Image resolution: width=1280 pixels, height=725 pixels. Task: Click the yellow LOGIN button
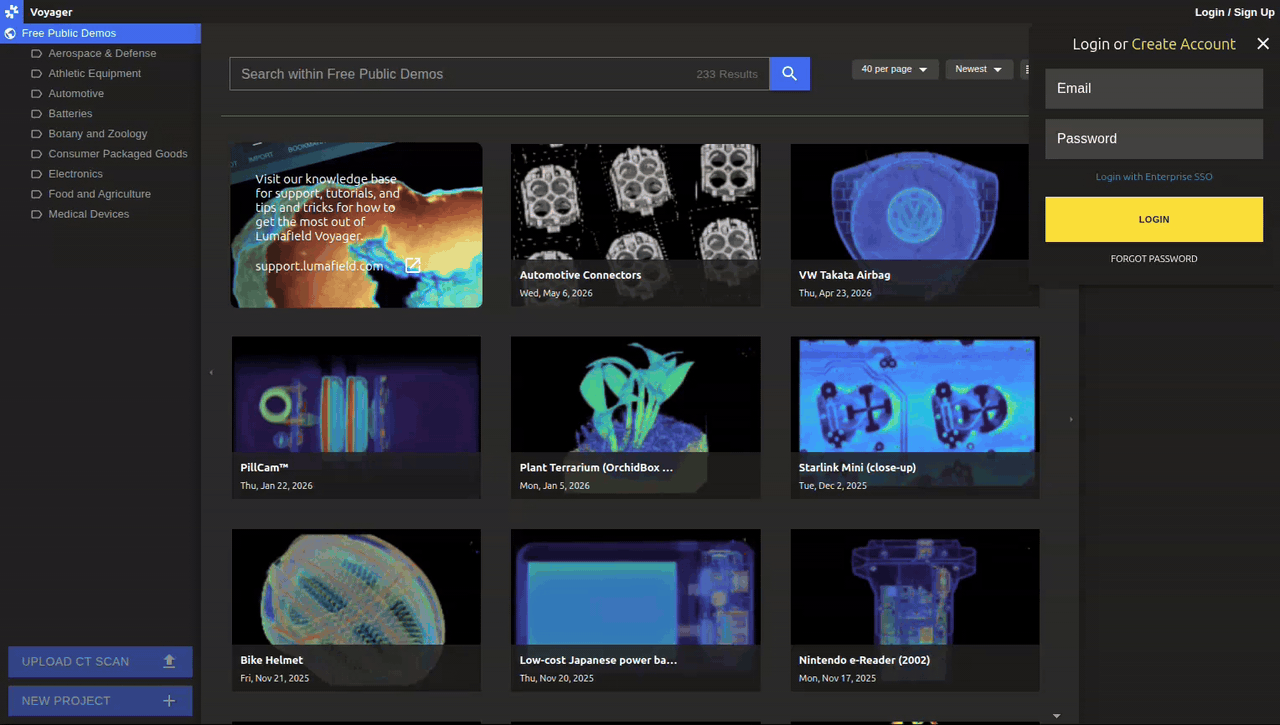coord(1154,219)
